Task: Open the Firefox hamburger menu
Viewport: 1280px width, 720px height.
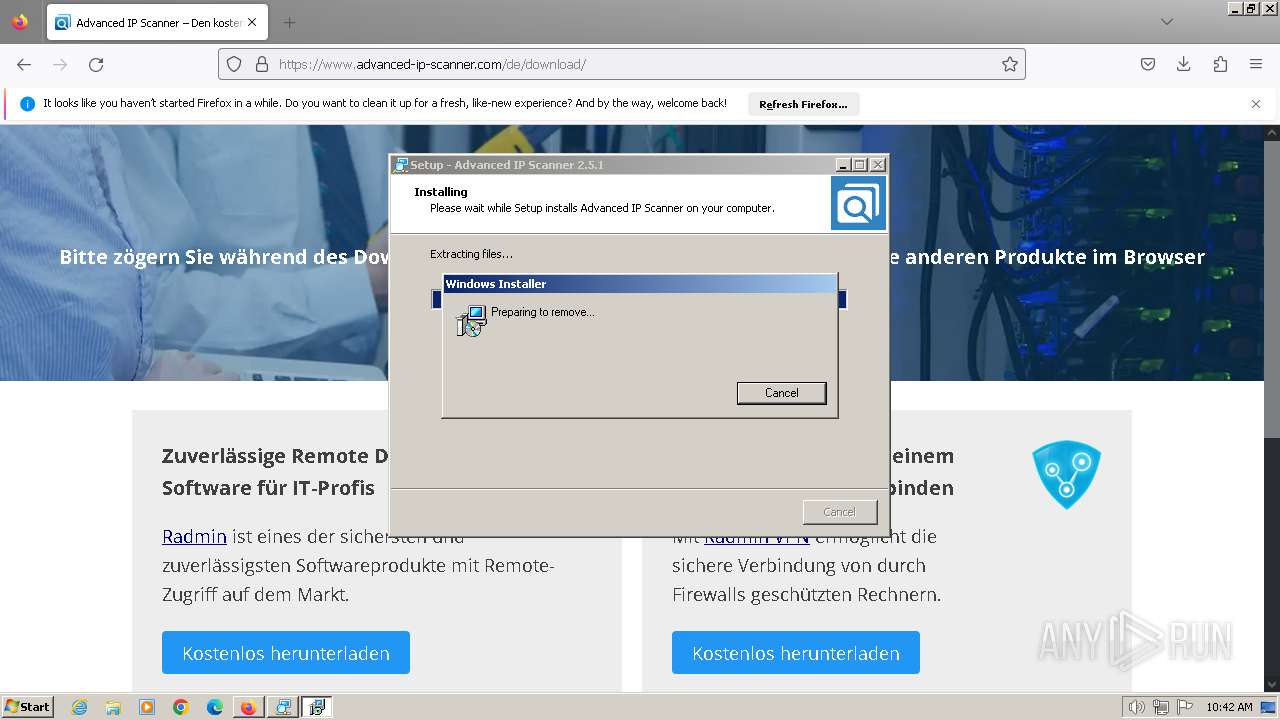Action: point(1256,64)
